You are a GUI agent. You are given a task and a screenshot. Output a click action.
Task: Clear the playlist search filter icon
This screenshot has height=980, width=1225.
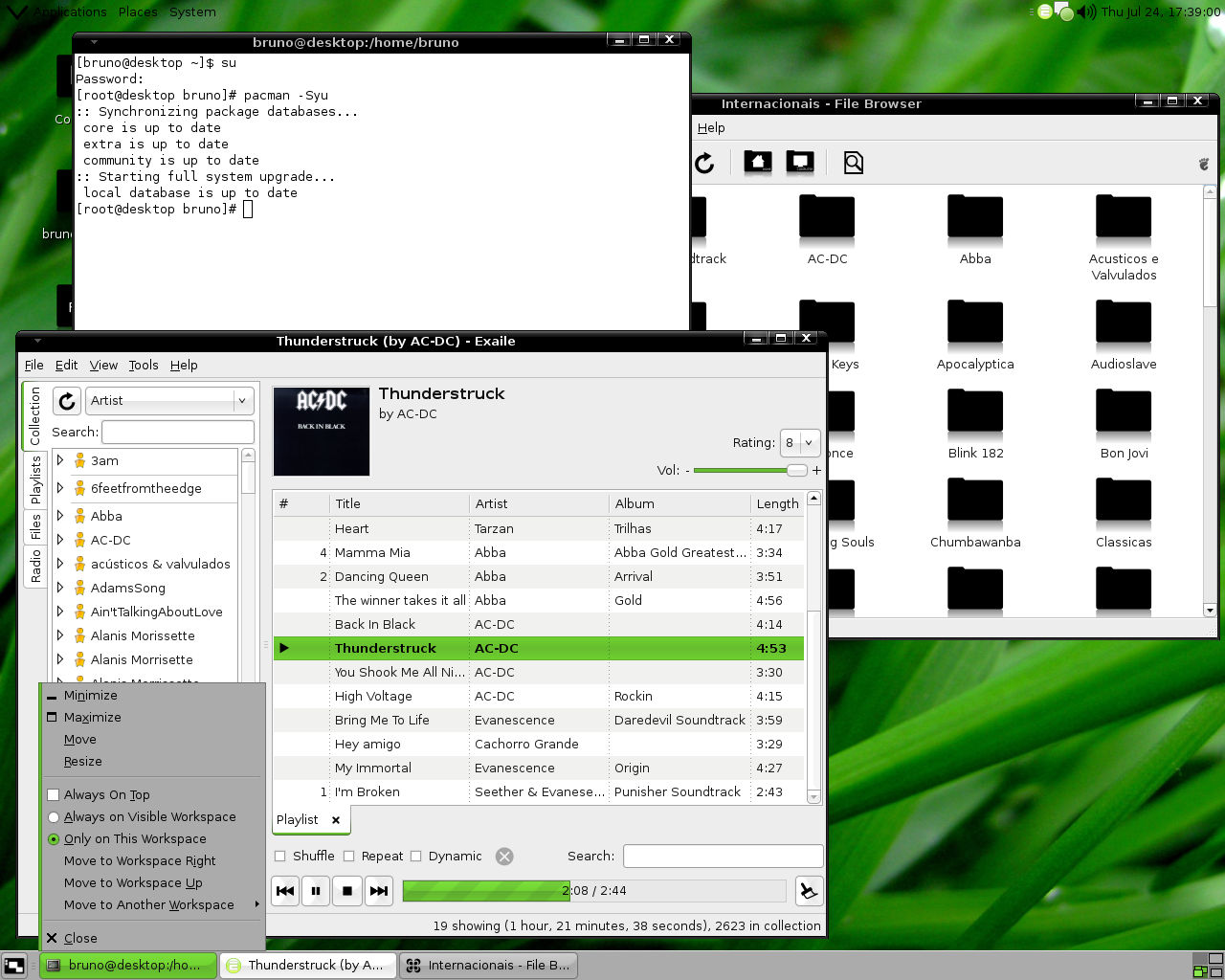[x=504, y=857]
